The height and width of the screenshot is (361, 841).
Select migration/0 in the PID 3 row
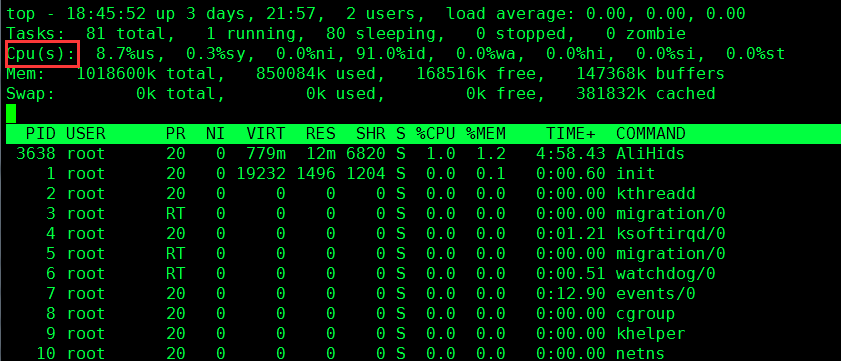click(x=670, y=214)
